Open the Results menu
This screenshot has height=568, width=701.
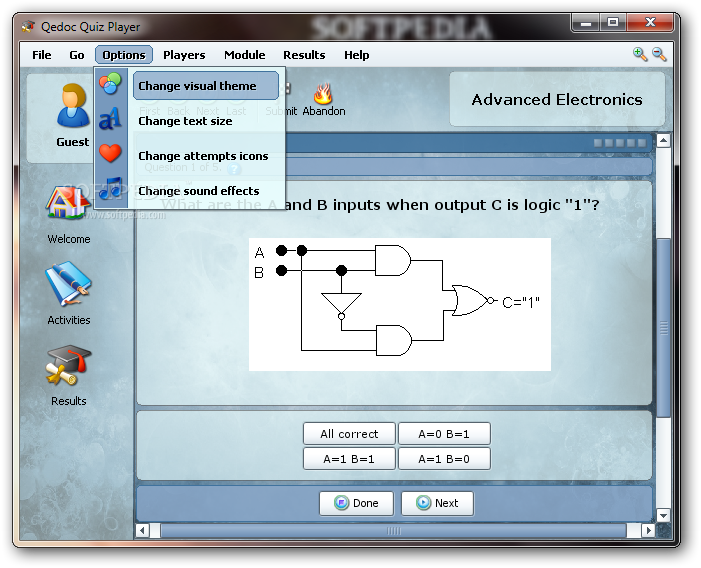pos(304,55)
